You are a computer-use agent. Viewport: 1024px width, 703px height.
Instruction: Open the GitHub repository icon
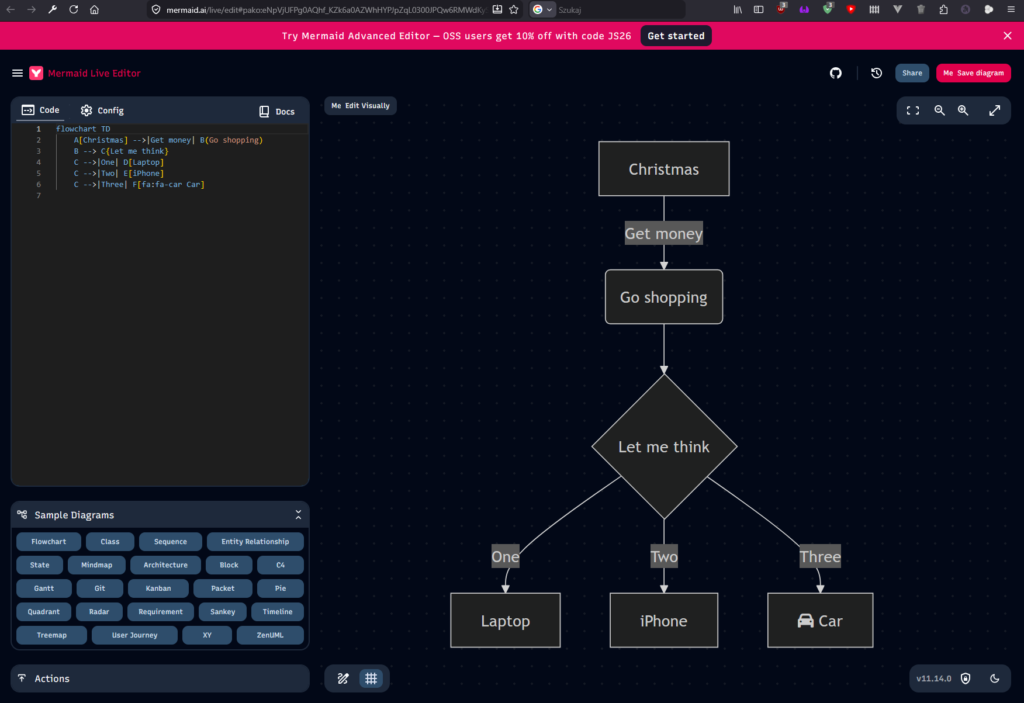[836, 73]
